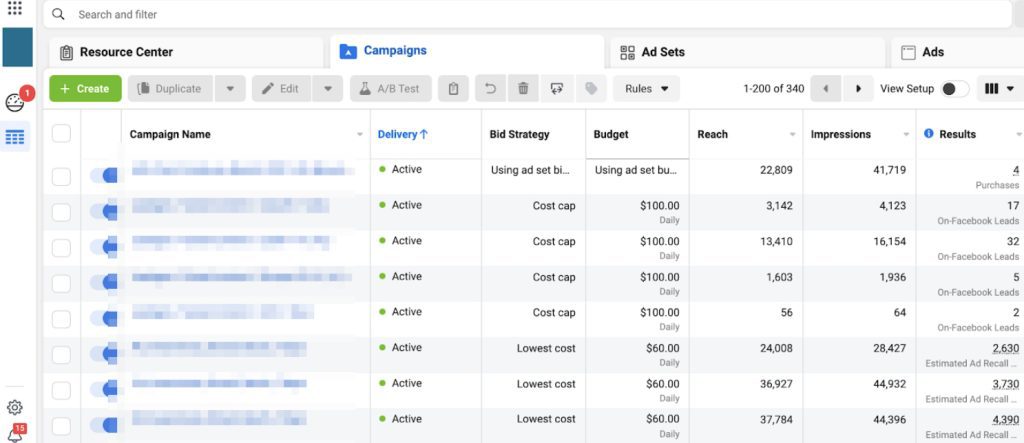Open the apps grid menu icon
Screen dimensions: 1024x443
coord(15,8)
